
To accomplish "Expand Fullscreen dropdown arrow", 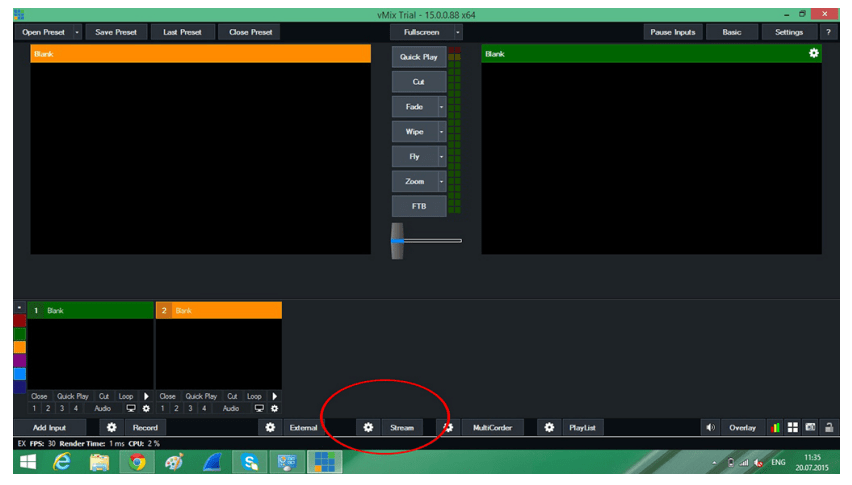I will click(458, 32).
